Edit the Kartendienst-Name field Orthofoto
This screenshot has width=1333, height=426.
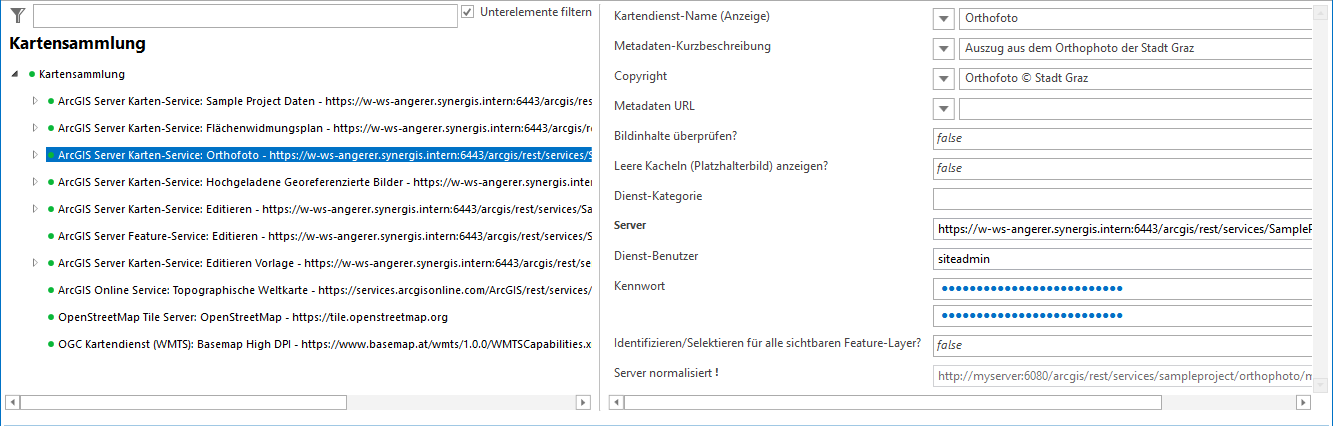pyautogui.click(x=1135, y=19)
